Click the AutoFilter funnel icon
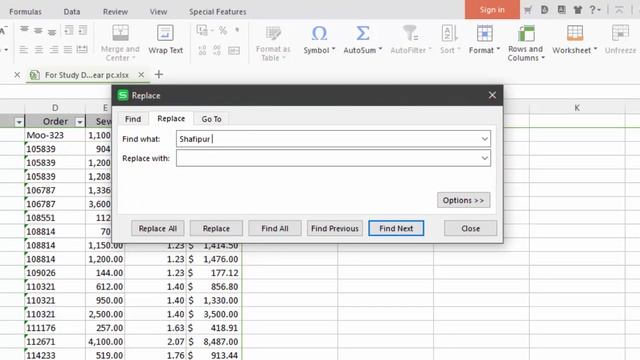This screenshot has width=640, height=360. (x=410, y=33)
